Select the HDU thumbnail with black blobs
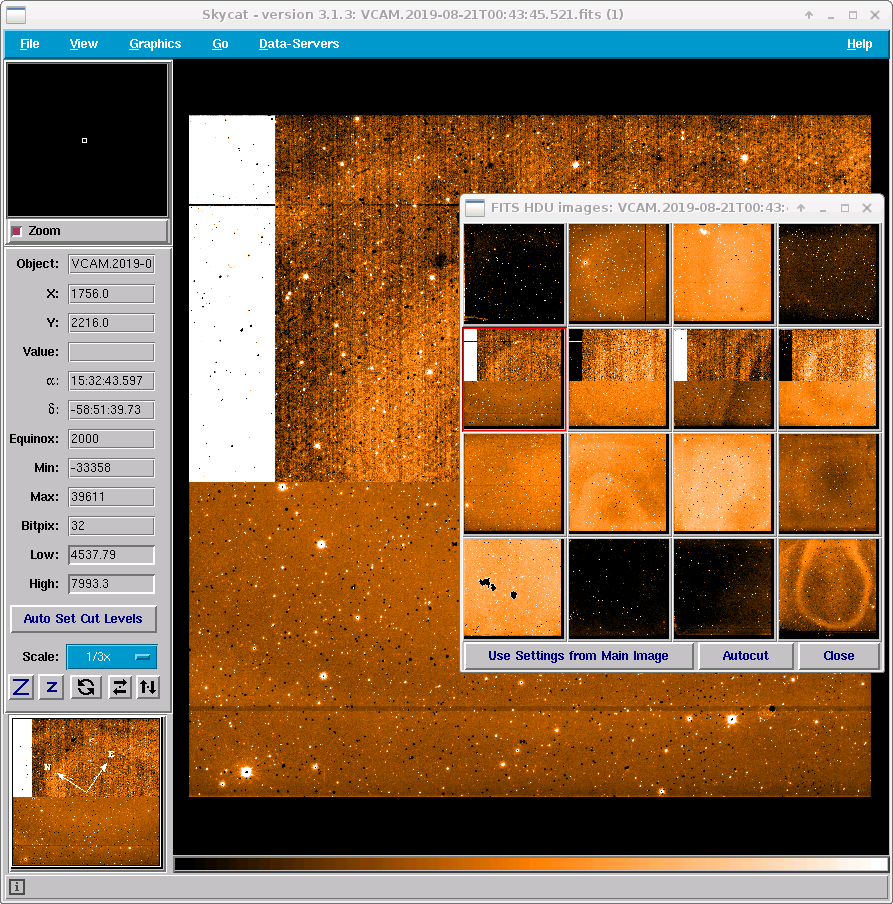893x904 pixels. point(513,588)
